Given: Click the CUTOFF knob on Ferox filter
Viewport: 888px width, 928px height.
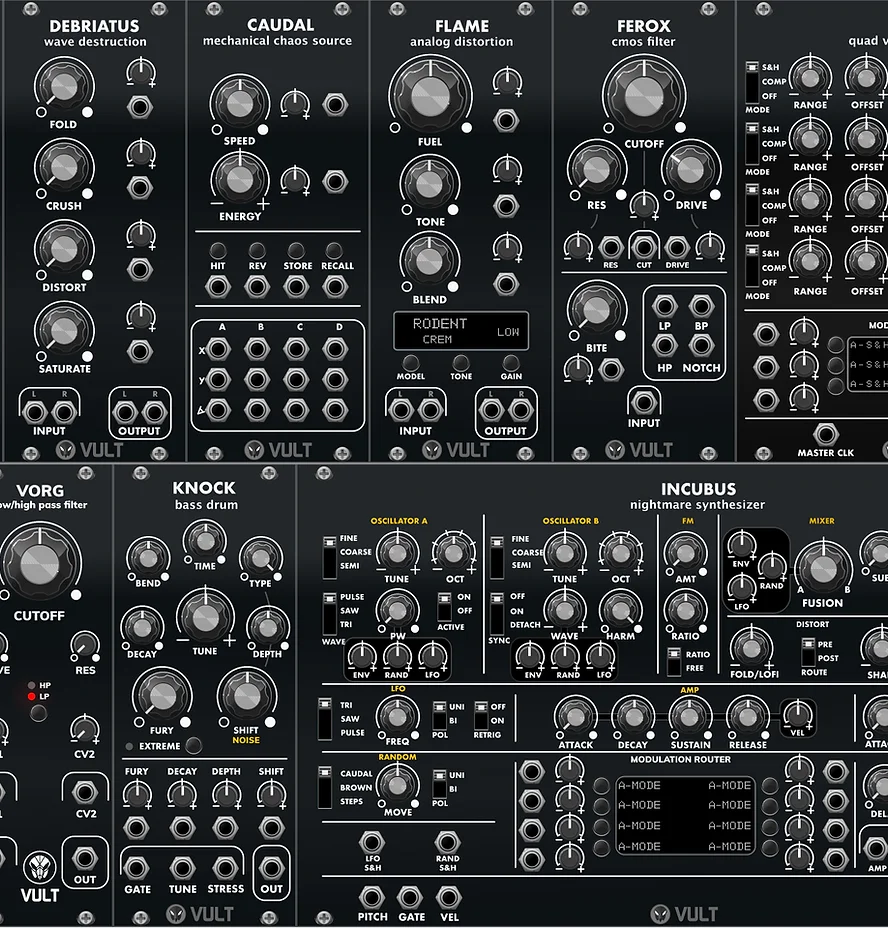Looking at the screenshot, I should point(644,94).
